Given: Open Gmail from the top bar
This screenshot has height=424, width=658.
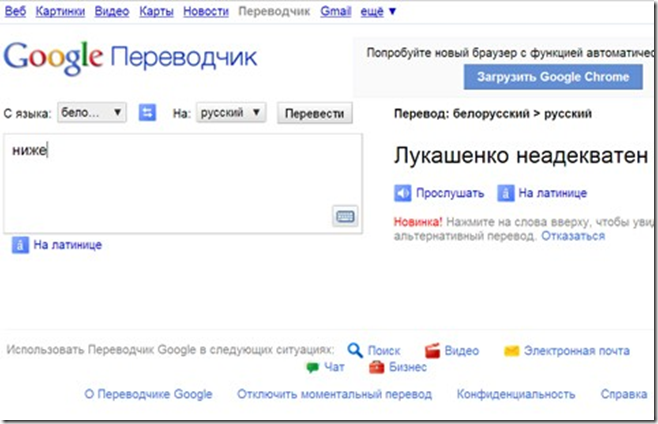Looking at the screenshot, I should tap(335, 11).
